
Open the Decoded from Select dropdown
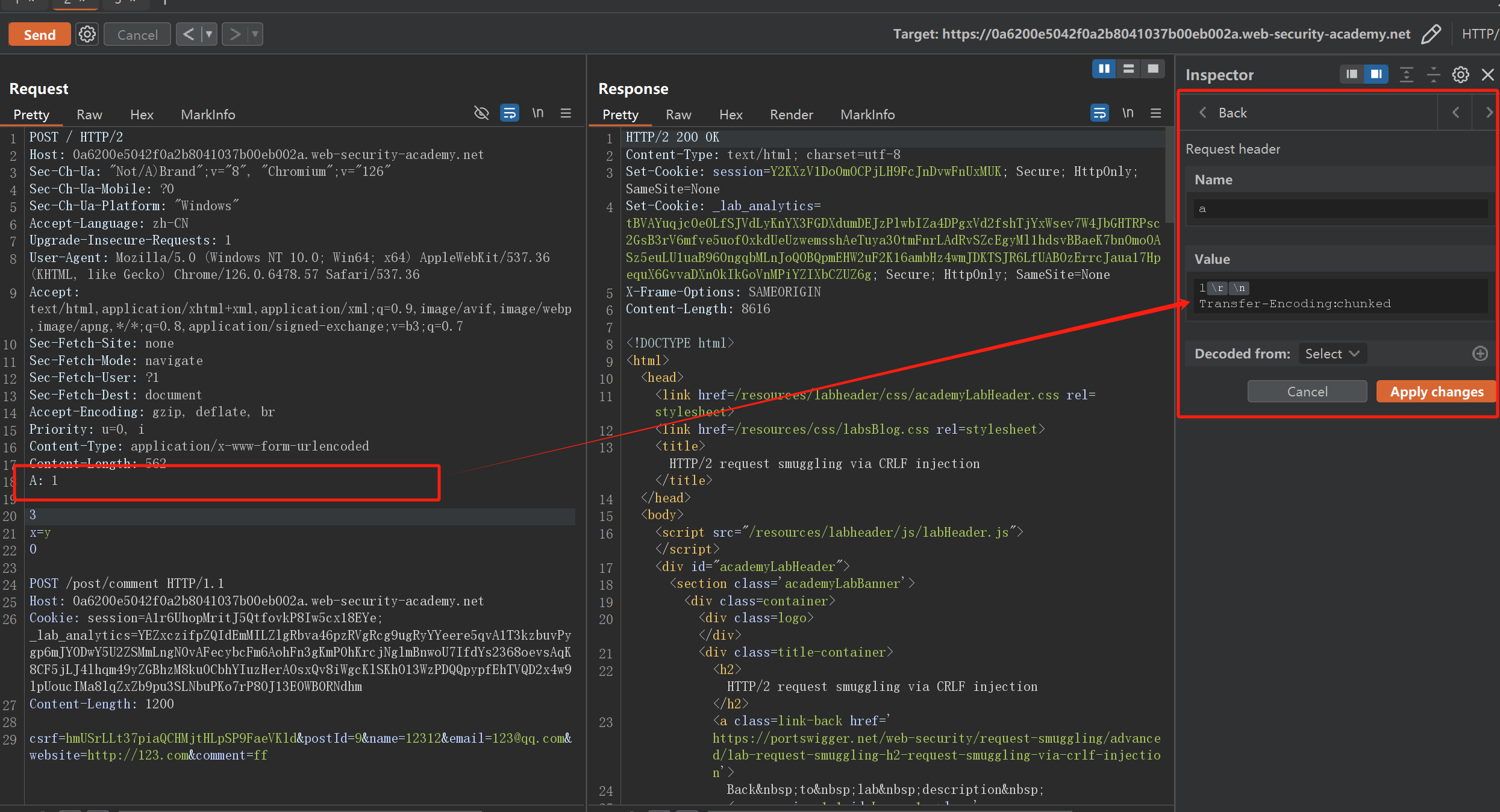[x=1332, y=354]
